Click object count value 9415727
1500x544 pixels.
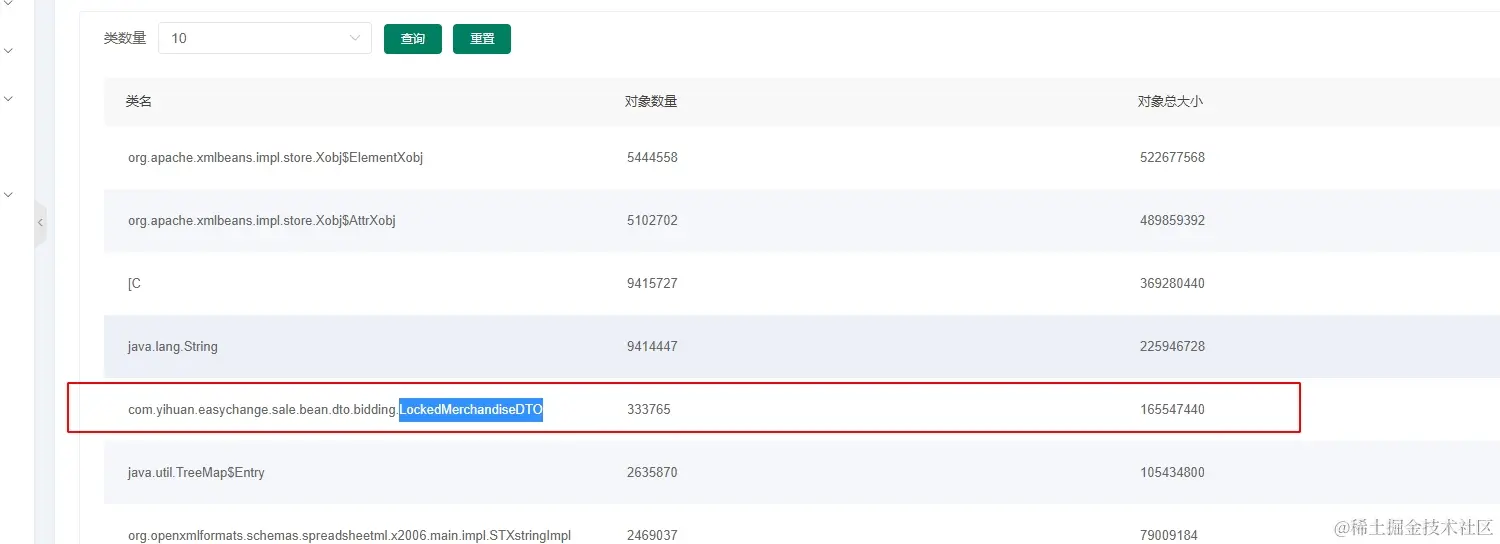coord(652,283)
